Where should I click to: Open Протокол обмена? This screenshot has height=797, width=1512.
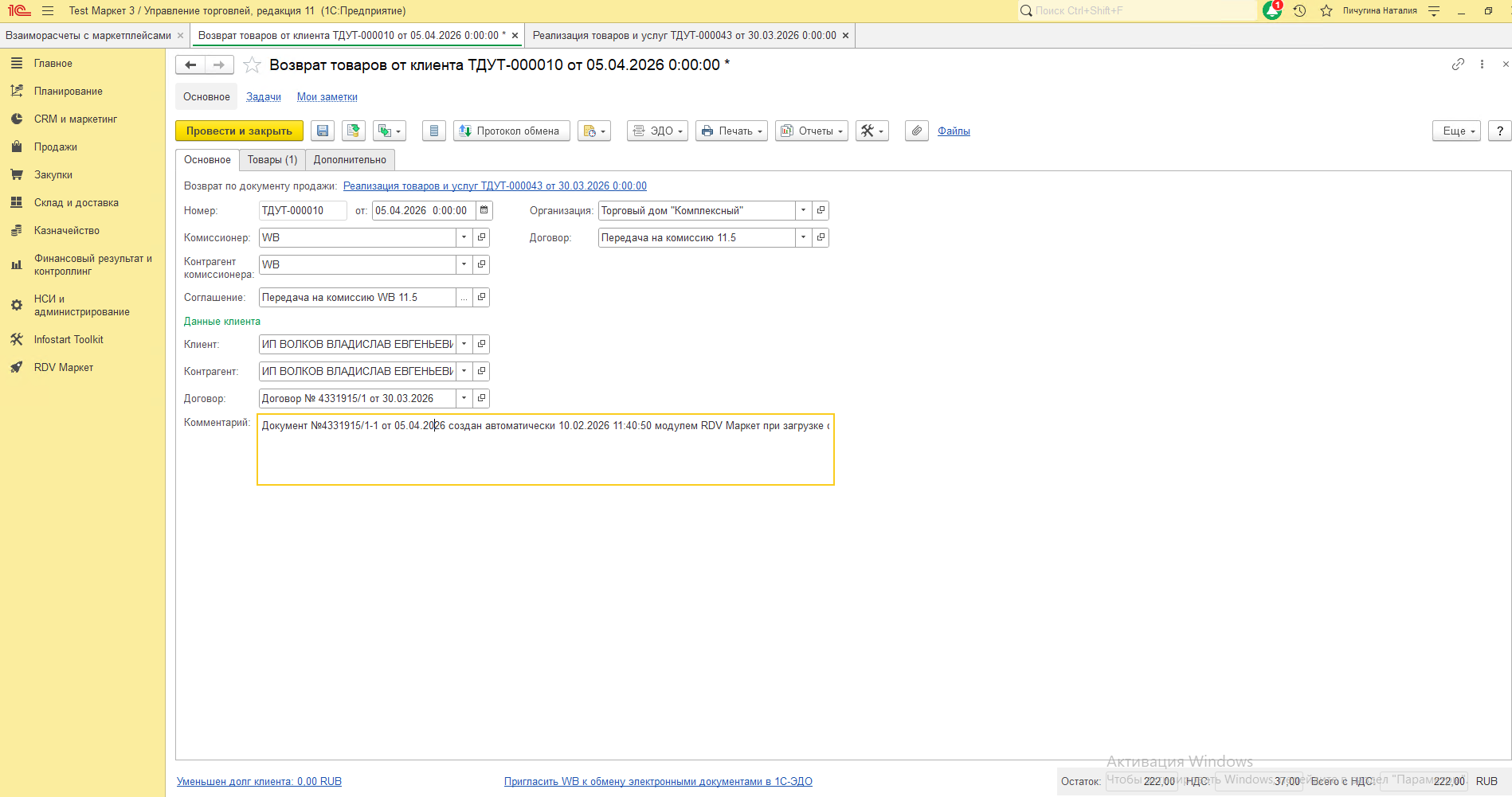coord(511,131)
